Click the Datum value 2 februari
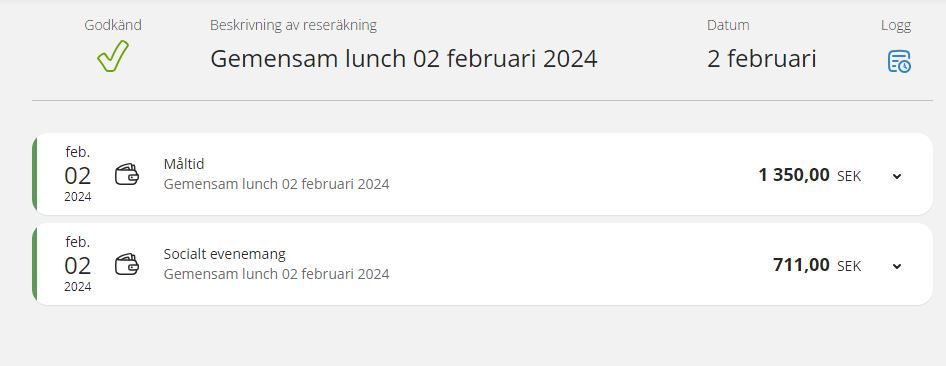The width and height of the screenshot is (946, 366). point(761,59)
